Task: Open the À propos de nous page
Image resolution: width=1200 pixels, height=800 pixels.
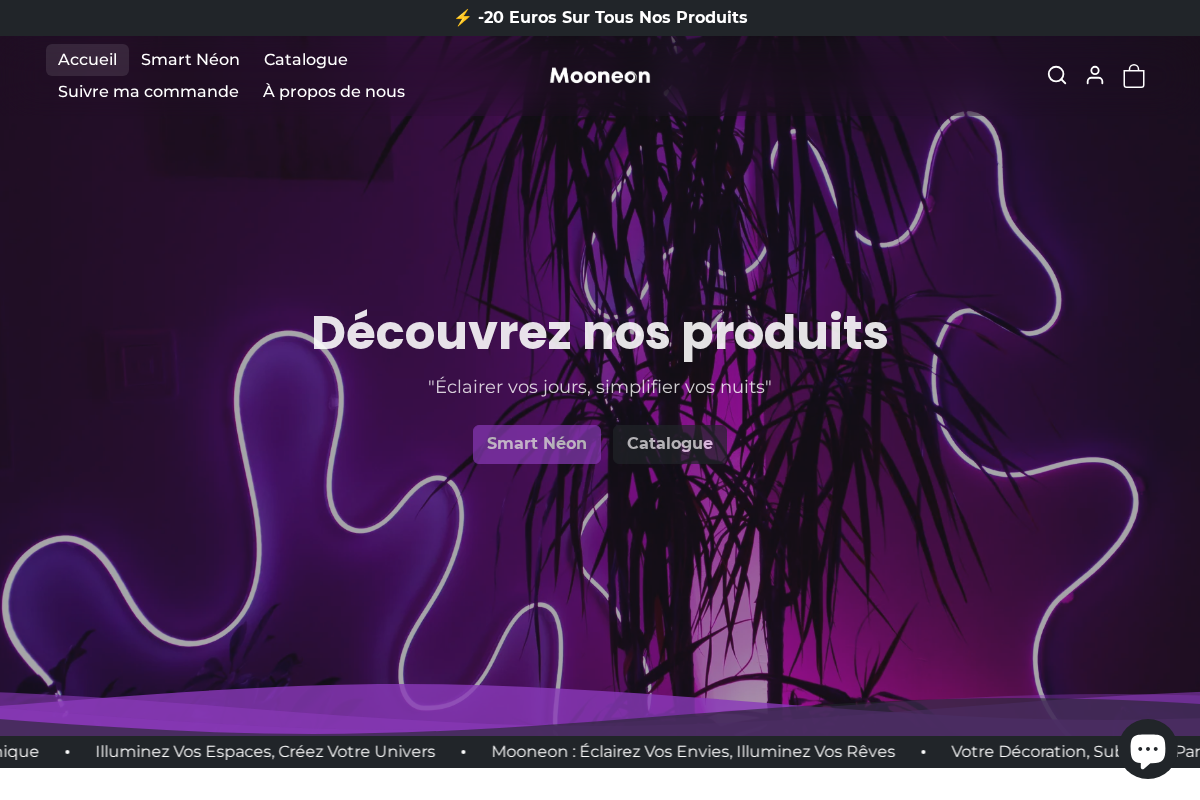Action: tap(334, 91)
